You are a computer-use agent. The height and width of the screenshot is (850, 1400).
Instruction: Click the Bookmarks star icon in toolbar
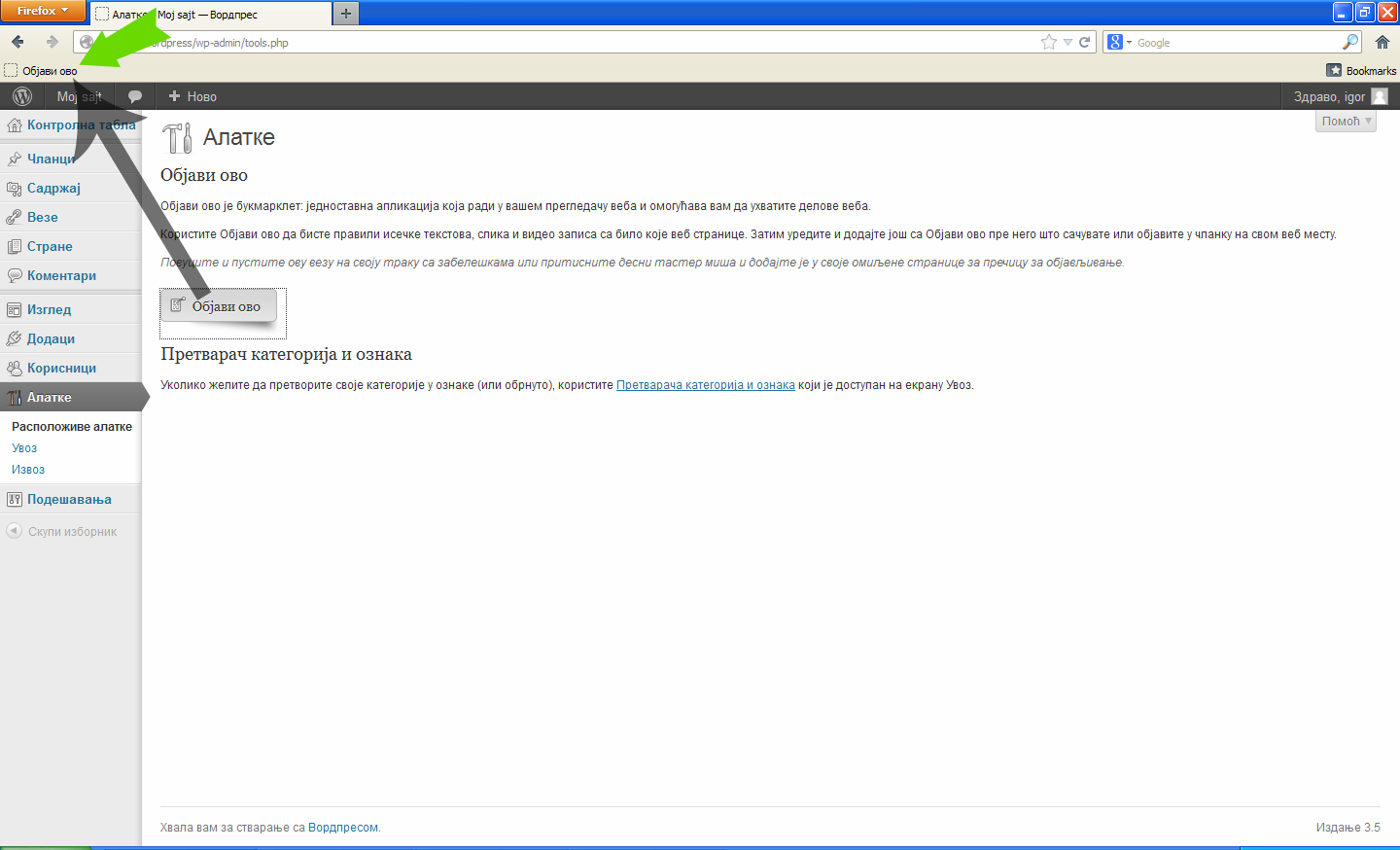[x=1334, y=70]
